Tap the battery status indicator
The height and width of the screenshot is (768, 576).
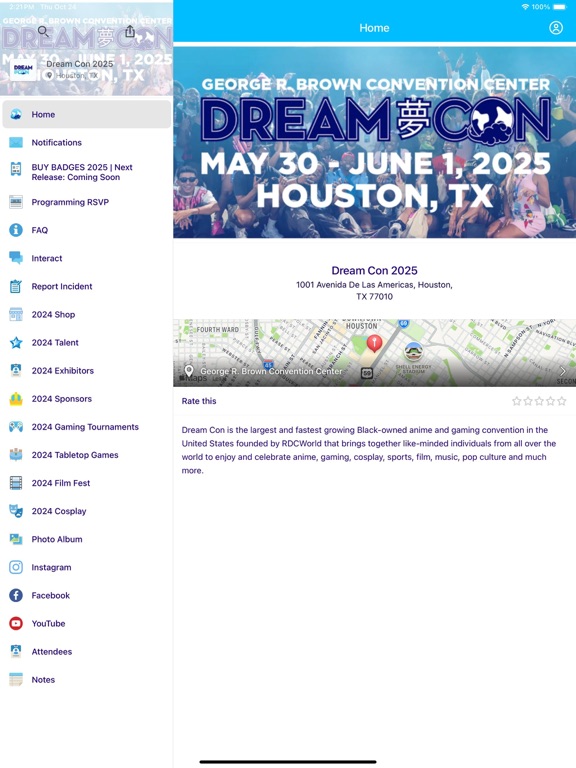pyautogui.click(x=559, y=7)
